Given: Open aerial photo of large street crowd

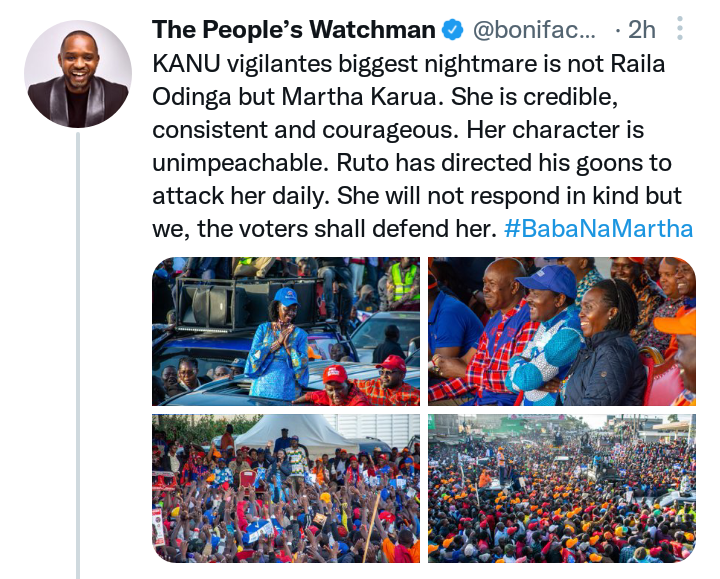Looking at the screenshot, I should 562,488.
